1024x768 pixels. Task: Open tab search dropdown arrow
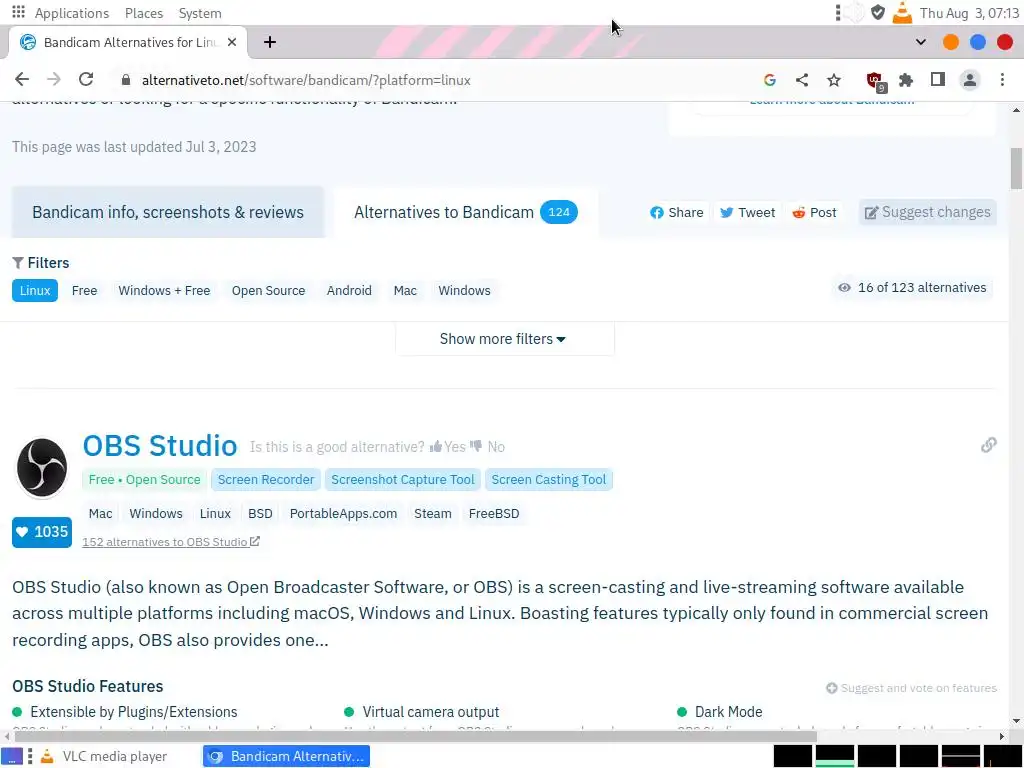tap(921, 42)
